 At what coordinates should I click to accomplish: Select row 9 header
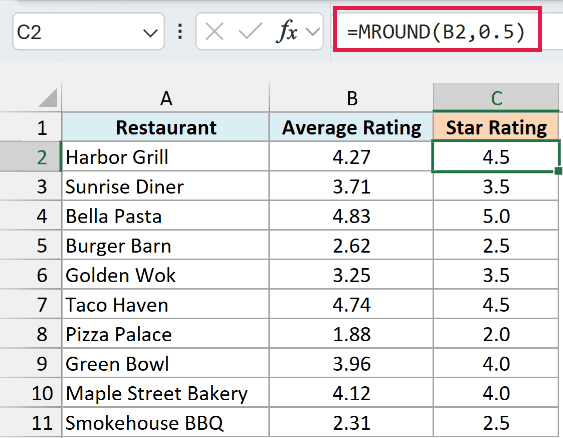click(31, 363)
